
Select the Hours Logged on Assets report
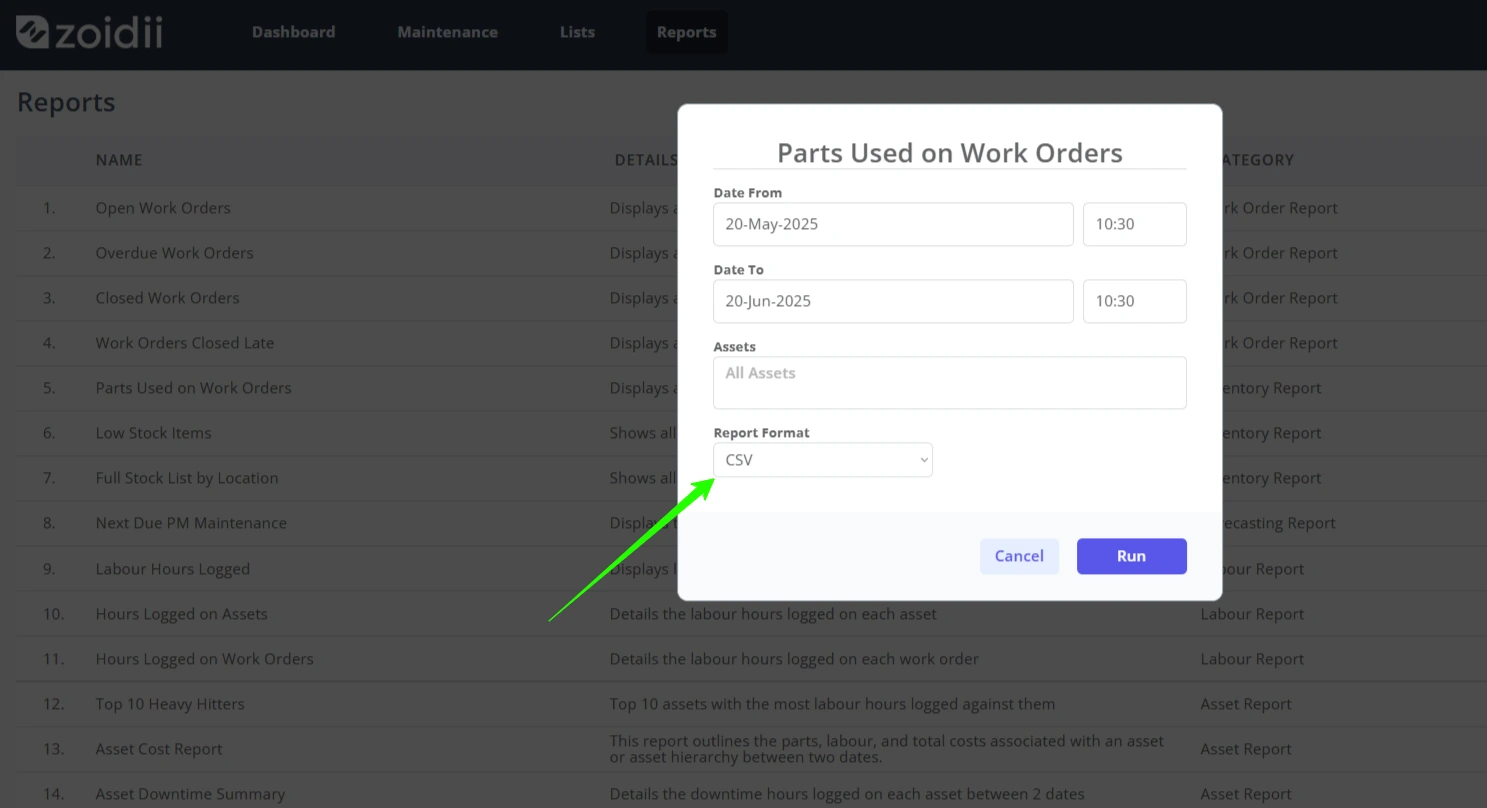pyautogui.click(x=181, y=614)
